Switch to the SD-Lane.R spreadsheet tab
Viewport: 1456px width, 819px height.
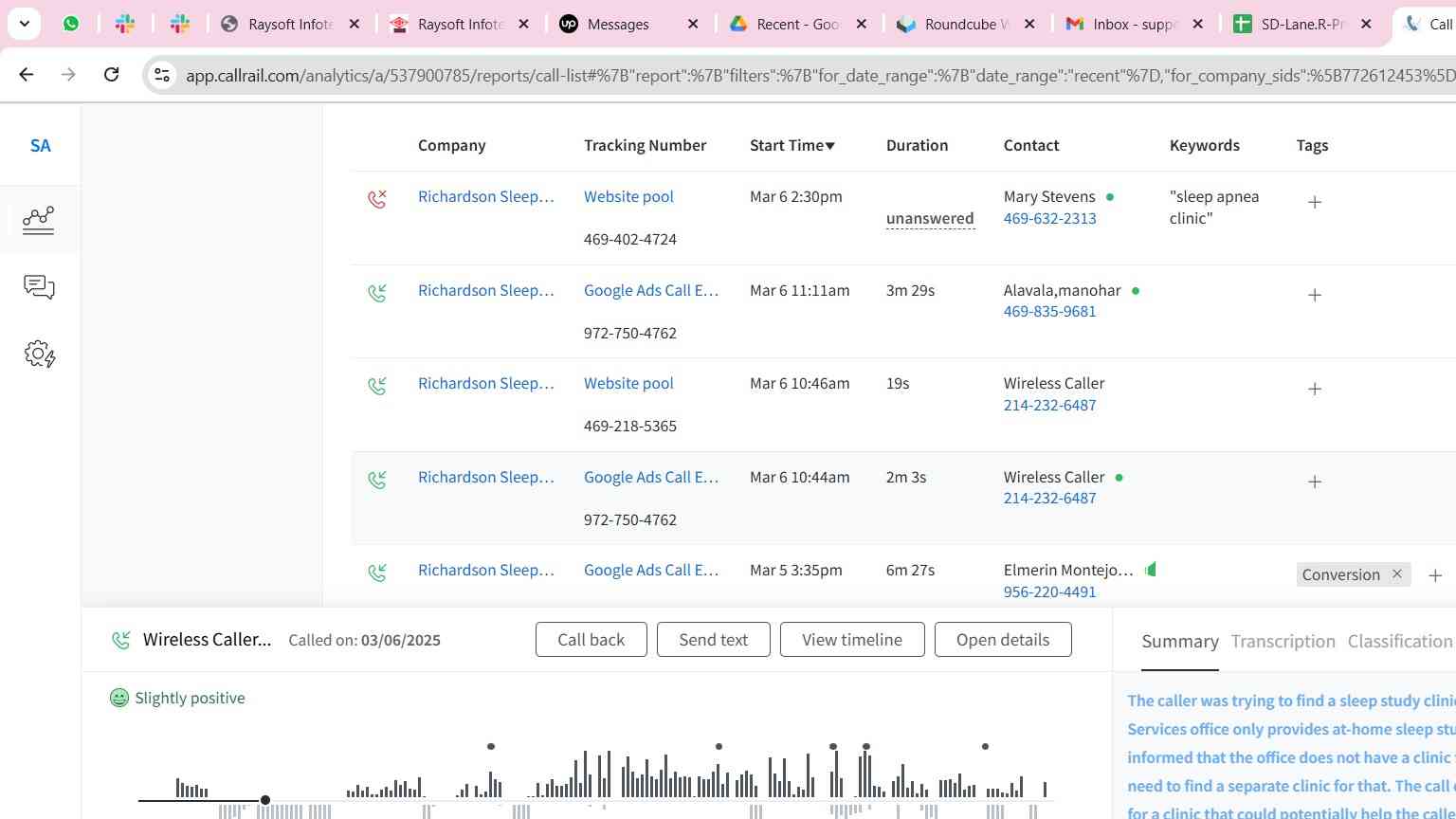(1303, 25)
